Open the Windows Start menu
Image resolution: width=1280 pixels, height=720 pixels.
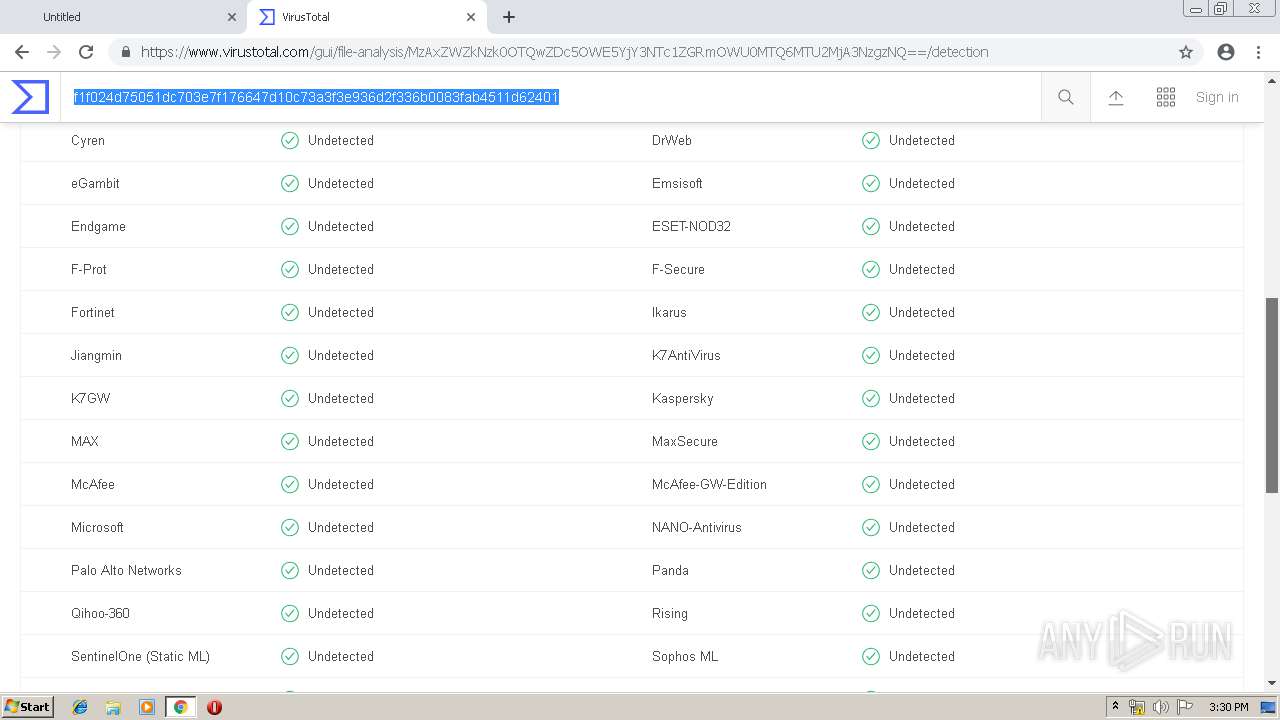pyautogui.click(x=27, y=706)
